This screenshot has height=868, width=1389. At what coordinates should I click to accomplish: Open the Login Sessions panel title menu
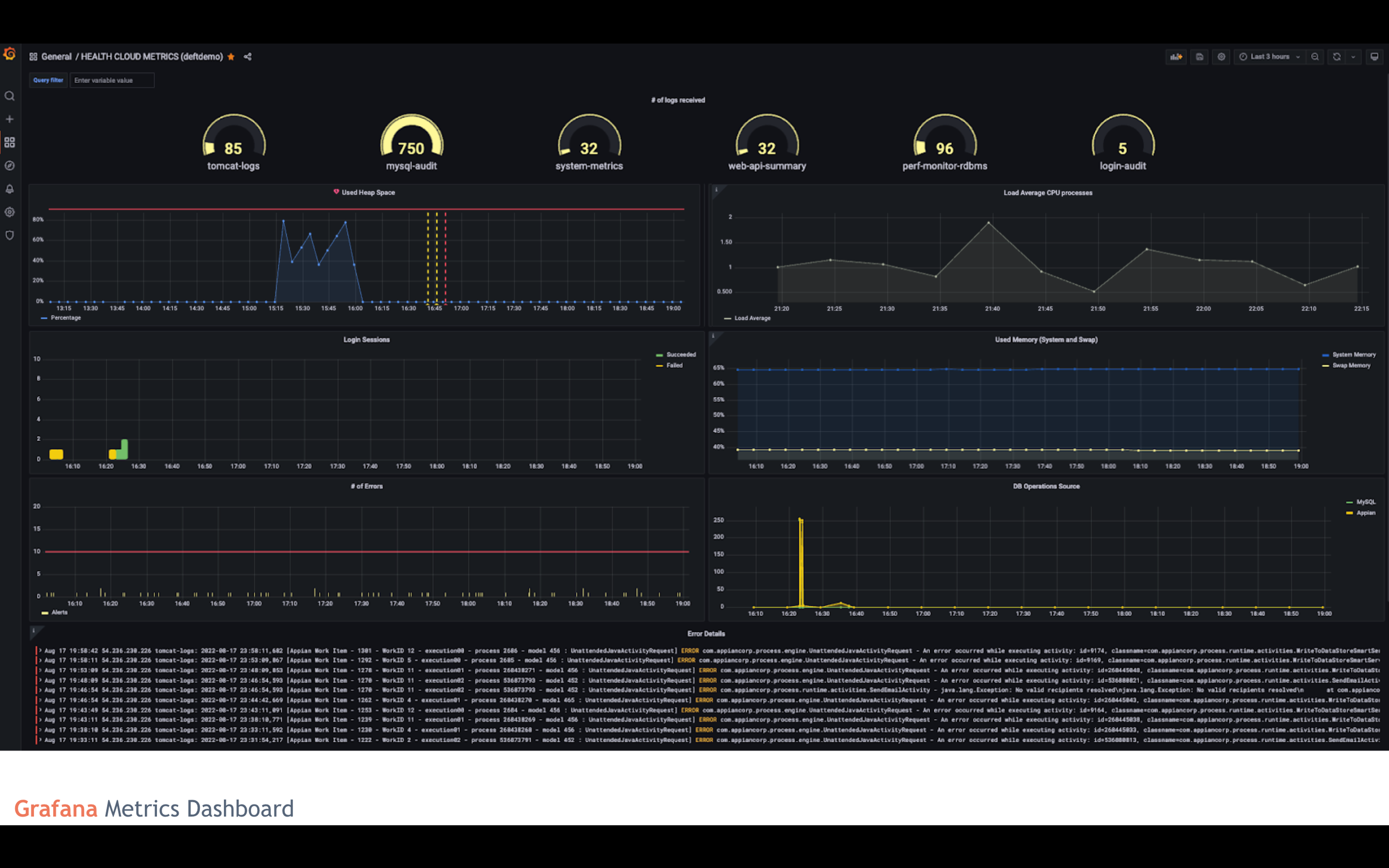[366, 340]
